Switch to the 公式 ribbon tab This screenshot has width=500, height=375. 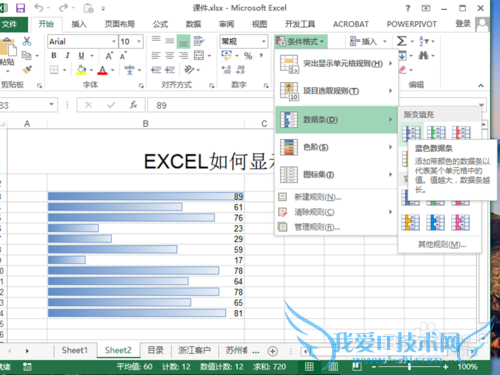(160, 24)
